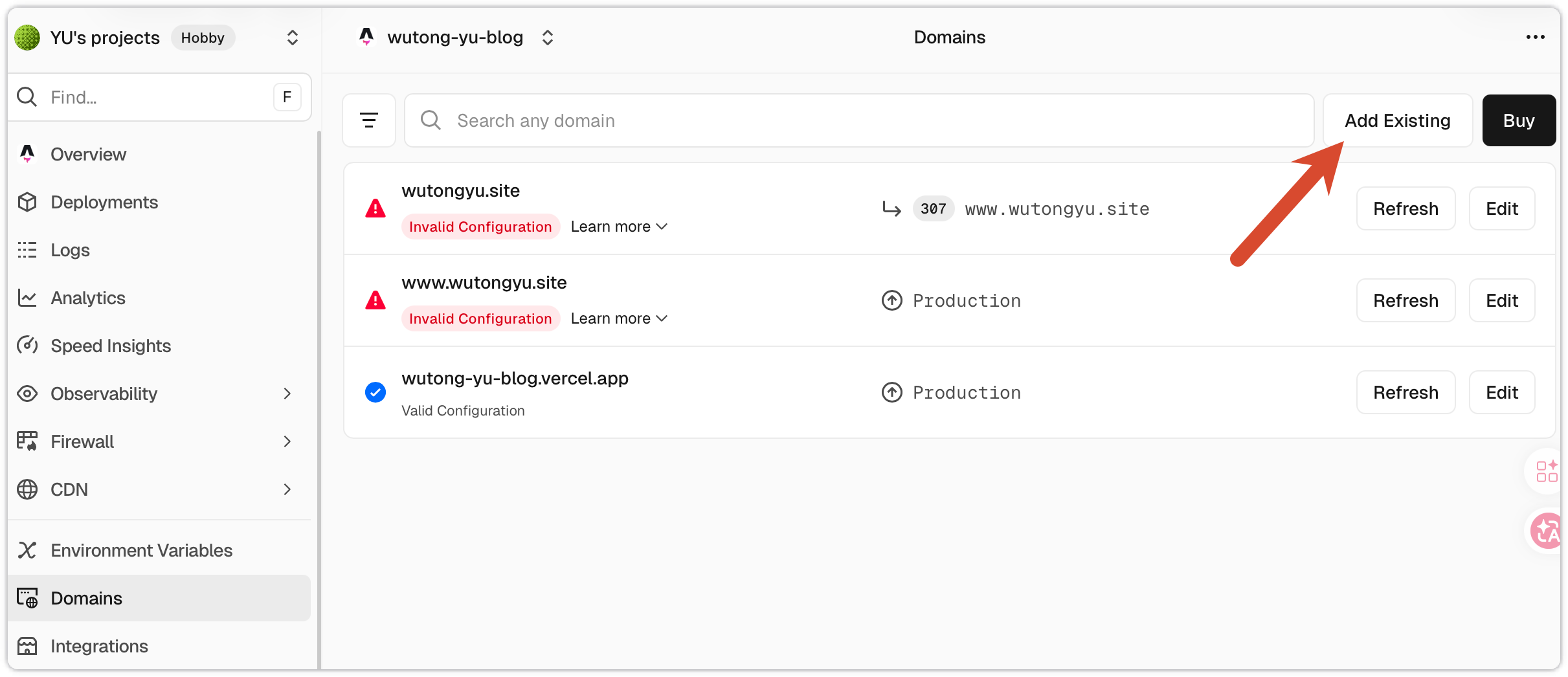Screen dimensions: 1568x677
Task: Click the Analytics chart icon
Action: [27, 298]
